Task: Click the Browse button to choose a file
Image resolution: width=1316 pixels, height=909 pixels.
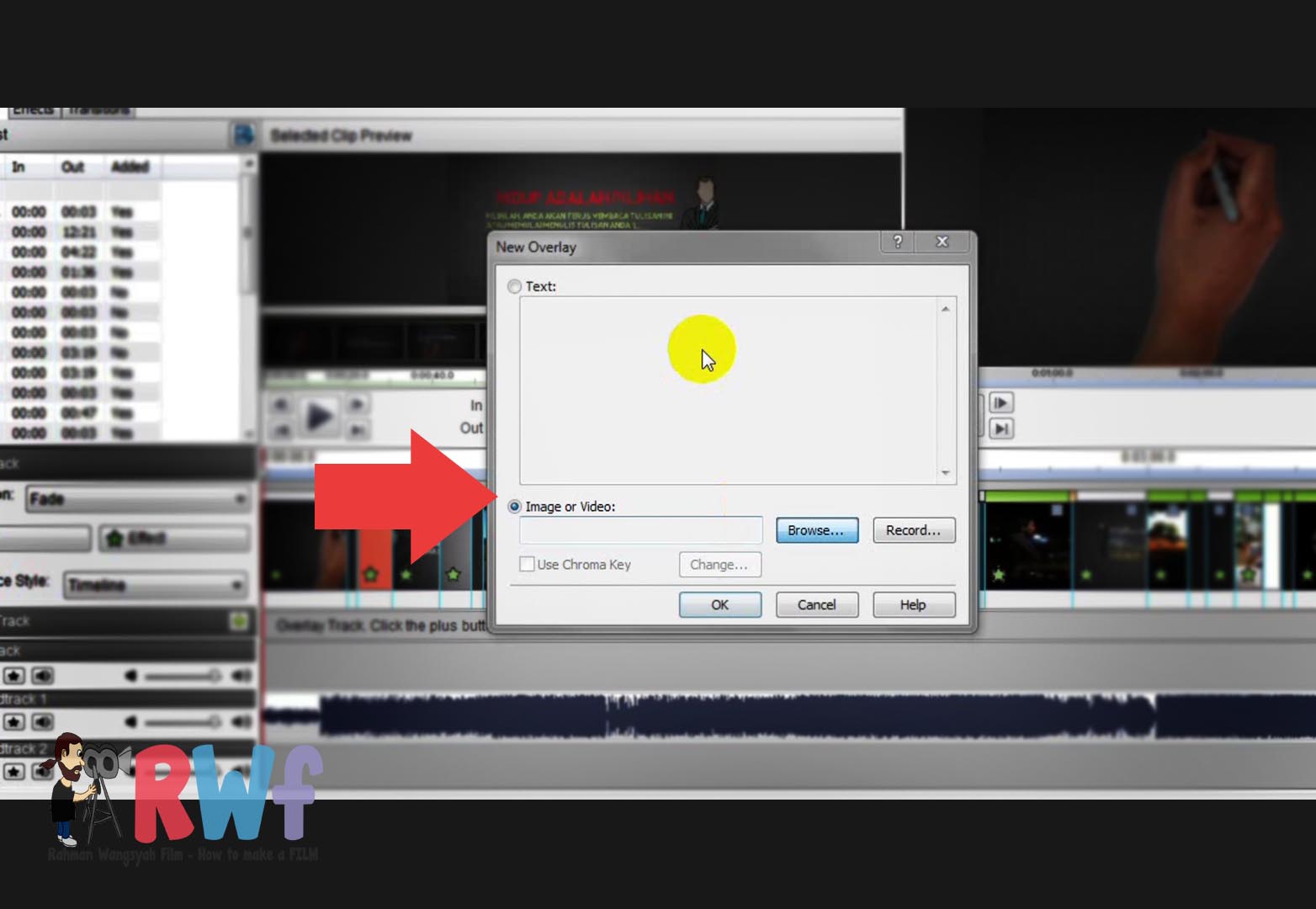Action: pos(816,530)
